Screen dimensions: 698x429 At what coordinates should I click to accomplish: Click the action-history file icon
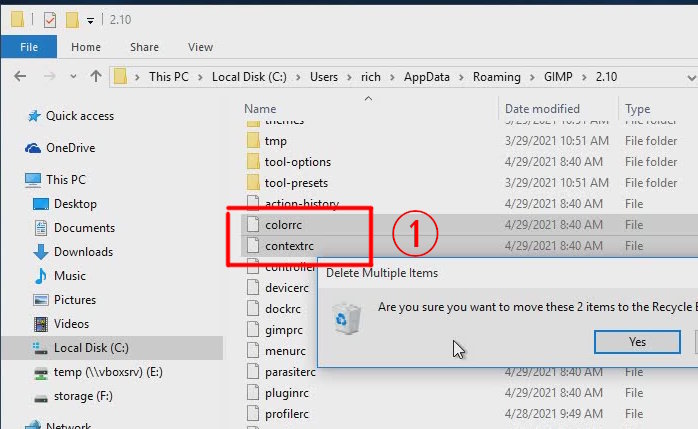(253, 202)
